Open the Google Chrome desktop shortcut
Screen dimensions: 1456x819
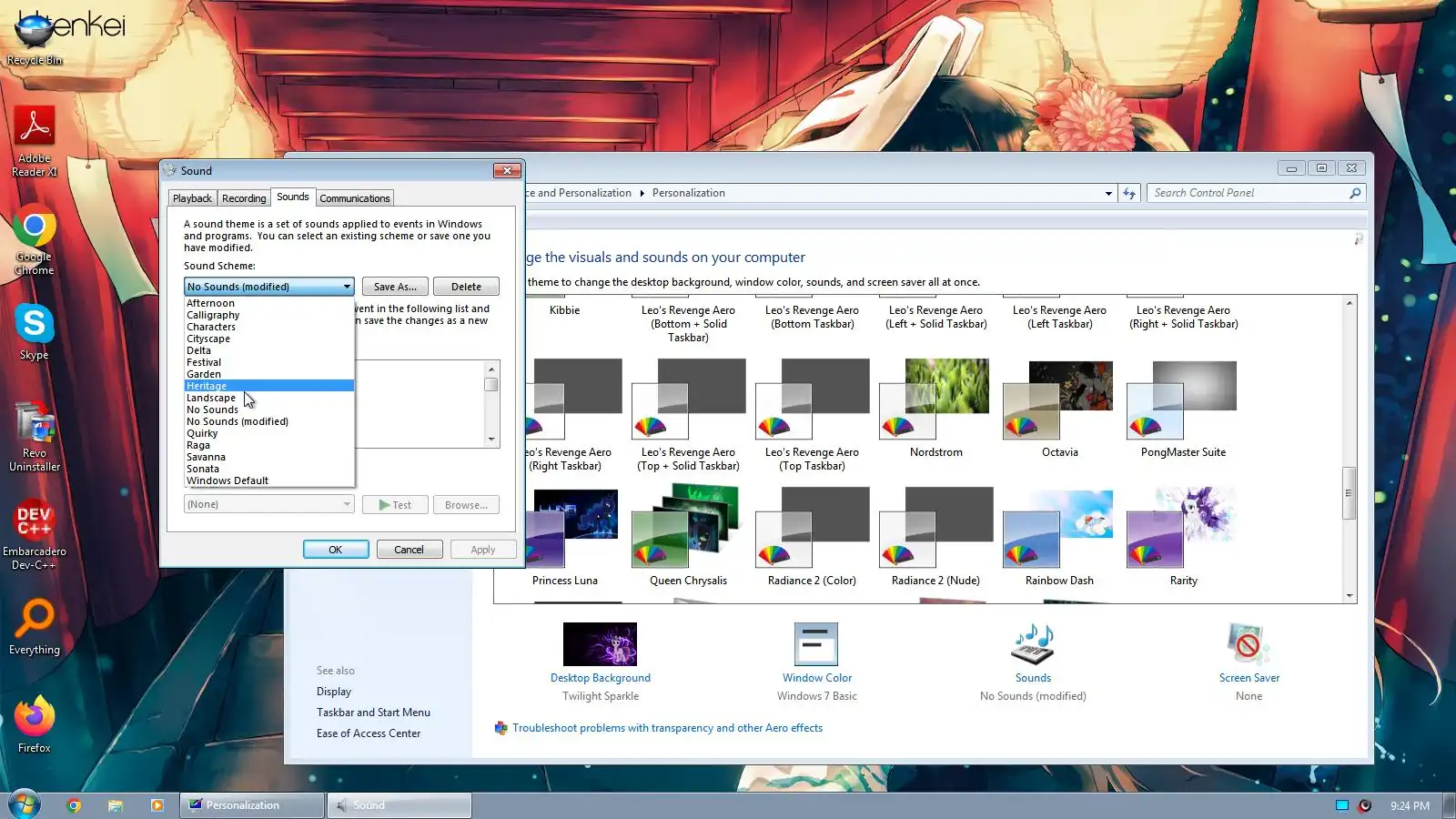point(35,241)
